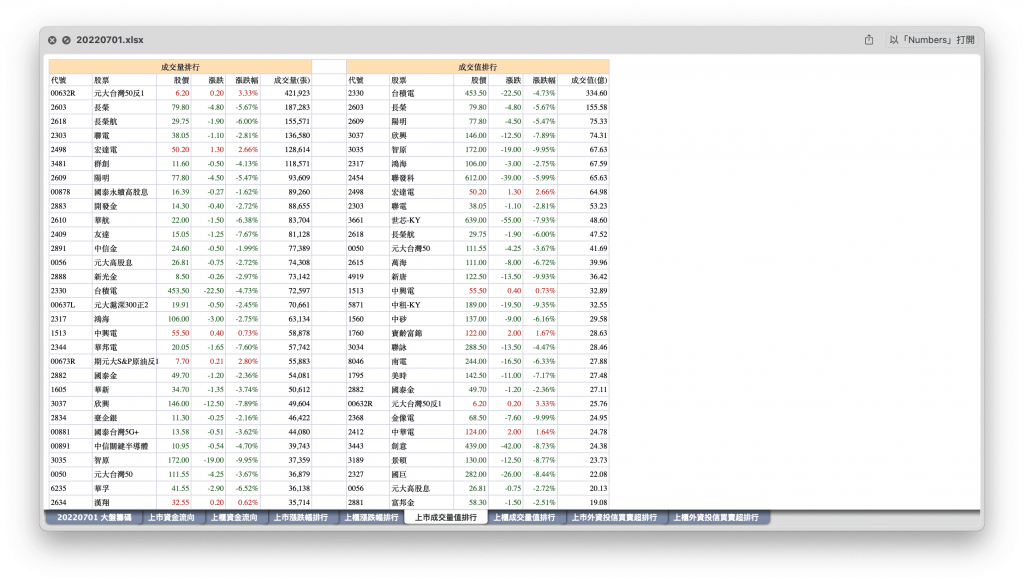Screen dimensions: 1024x583
Task: Switch to the 上櫃外資投信買賣超排行 sheet tab
Action: pos(716,518)
